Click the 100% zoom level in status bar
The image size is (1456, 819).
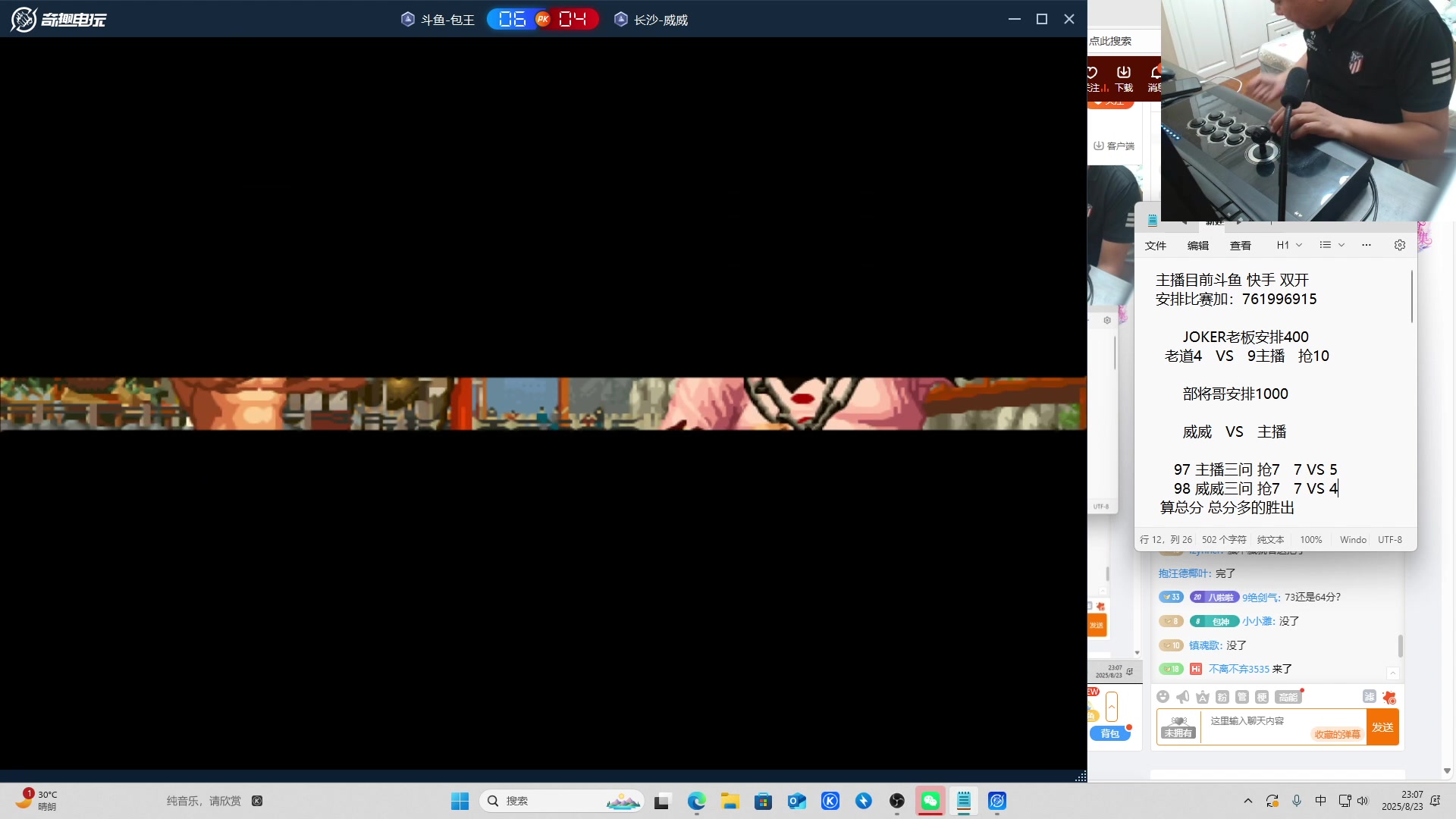(1310, 540)
